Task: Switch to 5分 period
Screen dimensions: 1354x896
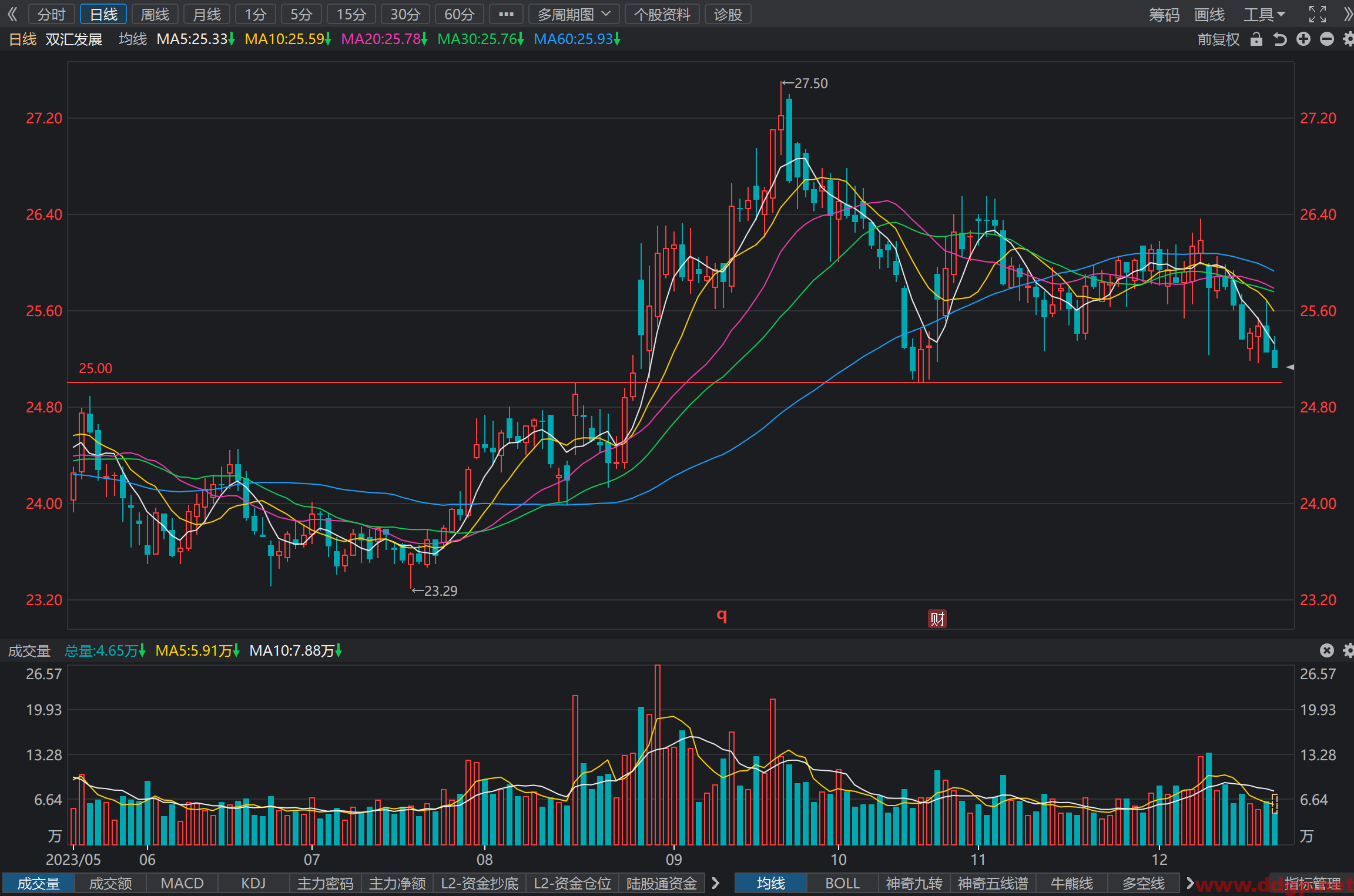Action: (x=301, y=14)
